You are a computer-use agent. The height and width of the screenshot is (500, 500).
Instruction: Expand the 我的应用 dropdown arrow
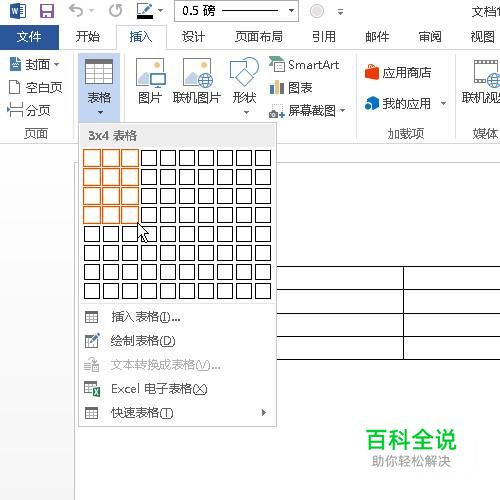click(443, 103)
